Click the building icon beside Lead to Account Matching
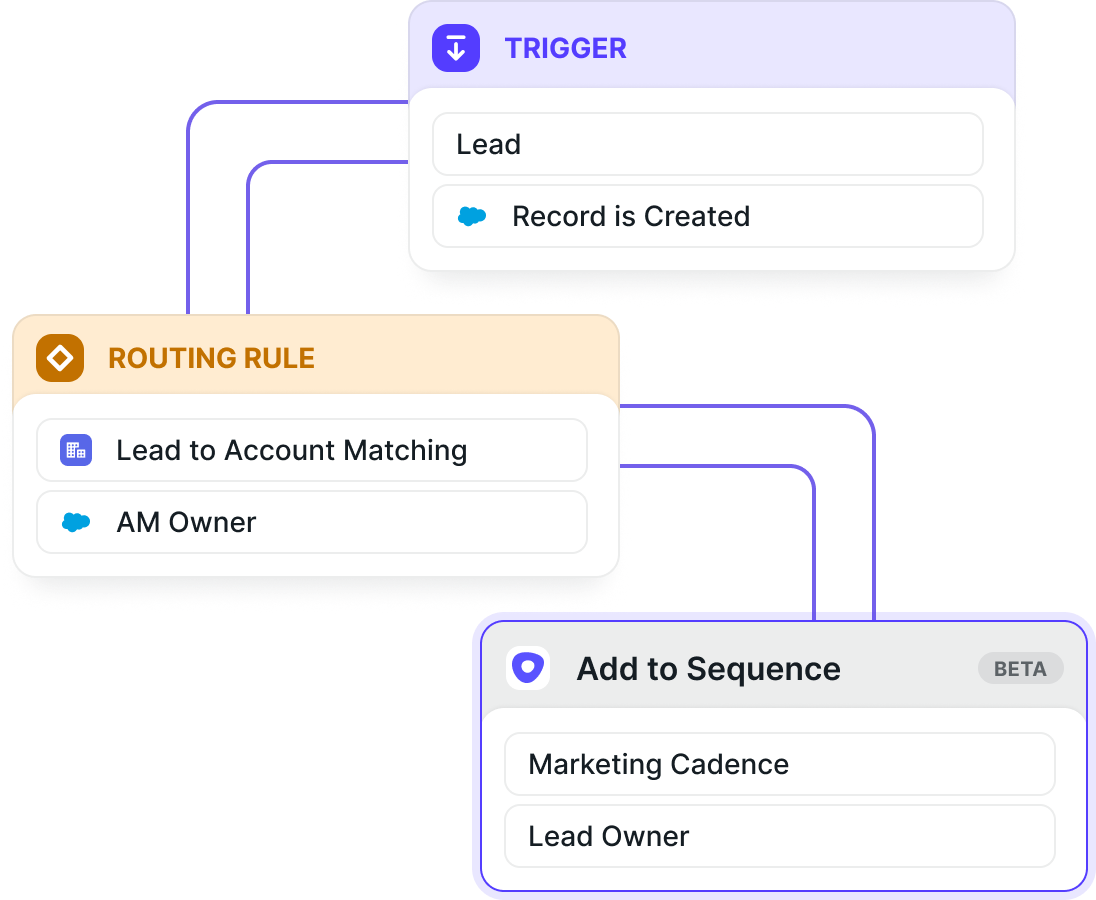The width and height of the screenshot is (1096, 900). click(x=76, y=450)
